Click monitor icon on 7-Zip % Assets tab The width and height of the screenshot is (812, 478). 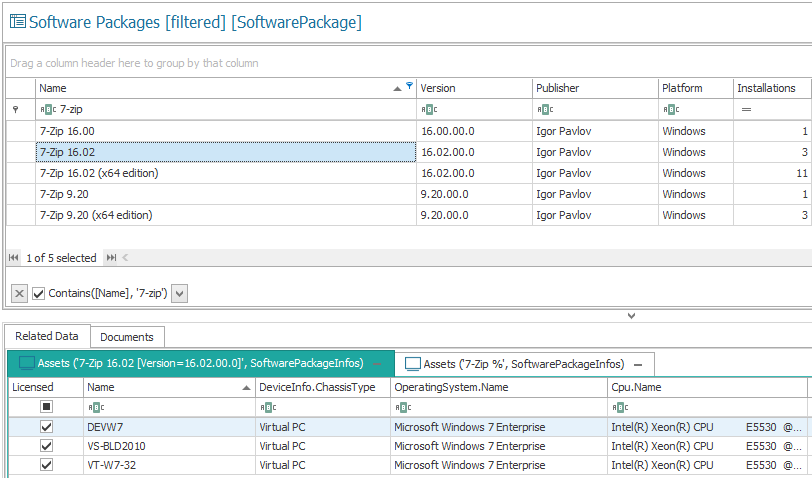[x=413, y=364]
